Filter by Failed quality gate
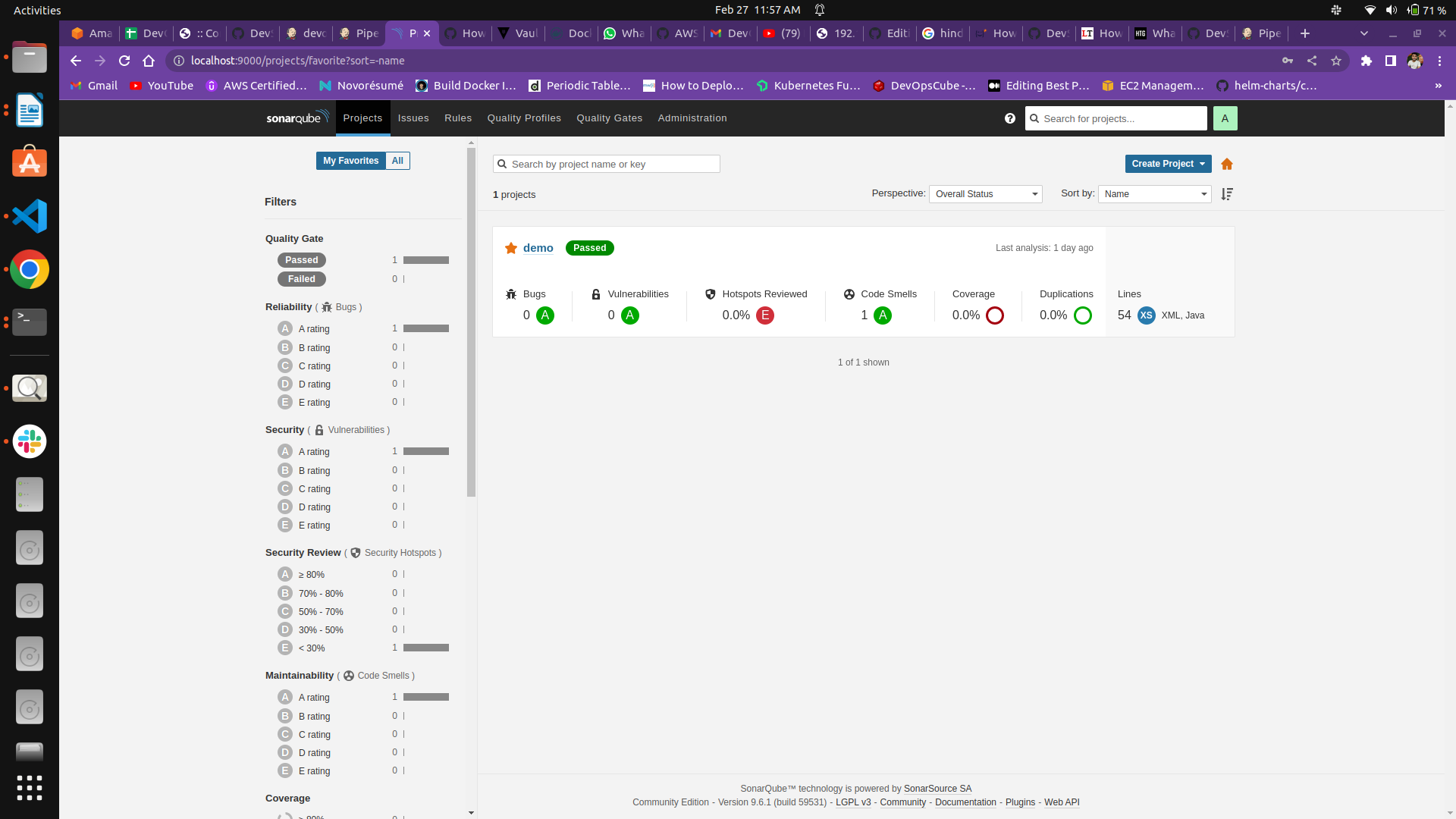Screen dimensions: 1456x819 [302, 279]
